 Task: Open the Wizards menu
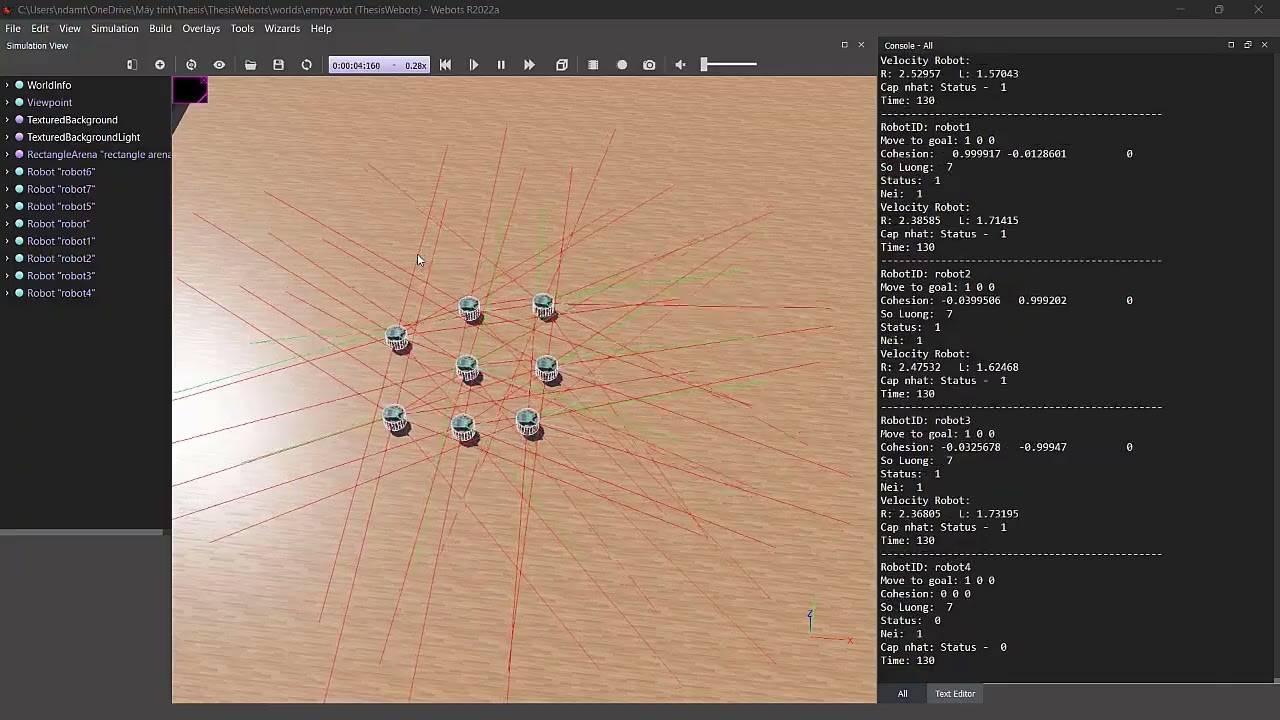[282, 28]
